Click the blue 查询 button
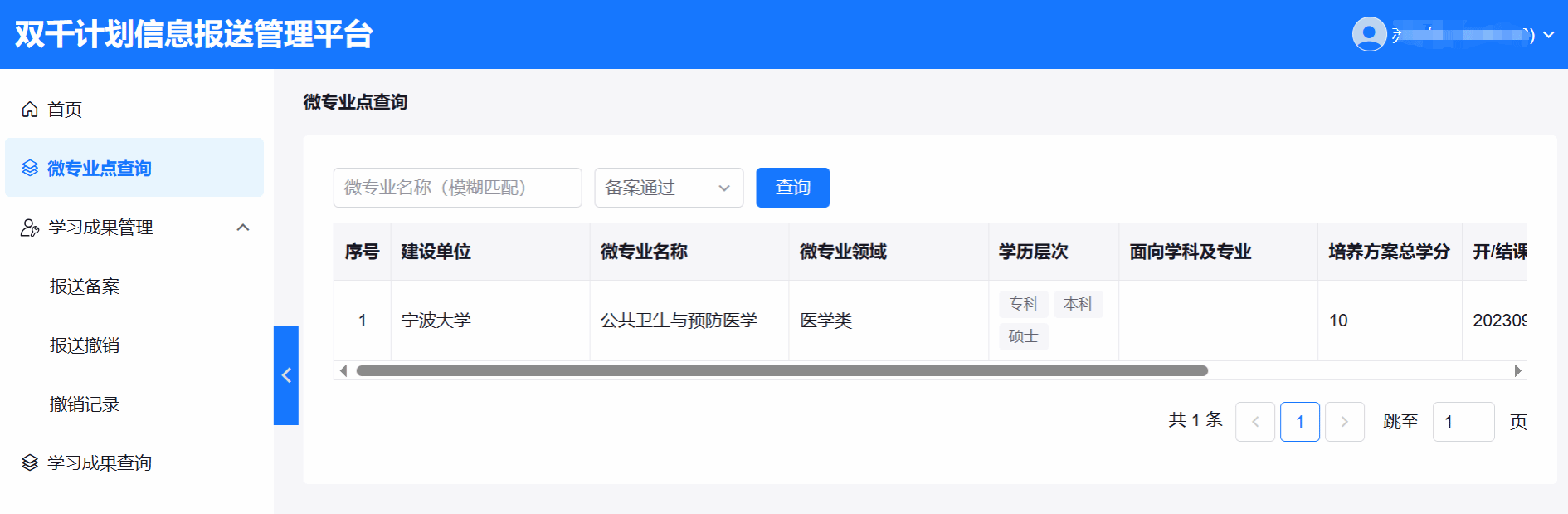This screenshot has width=1568, height=514. pyautogui.click(x=792, y=188)
